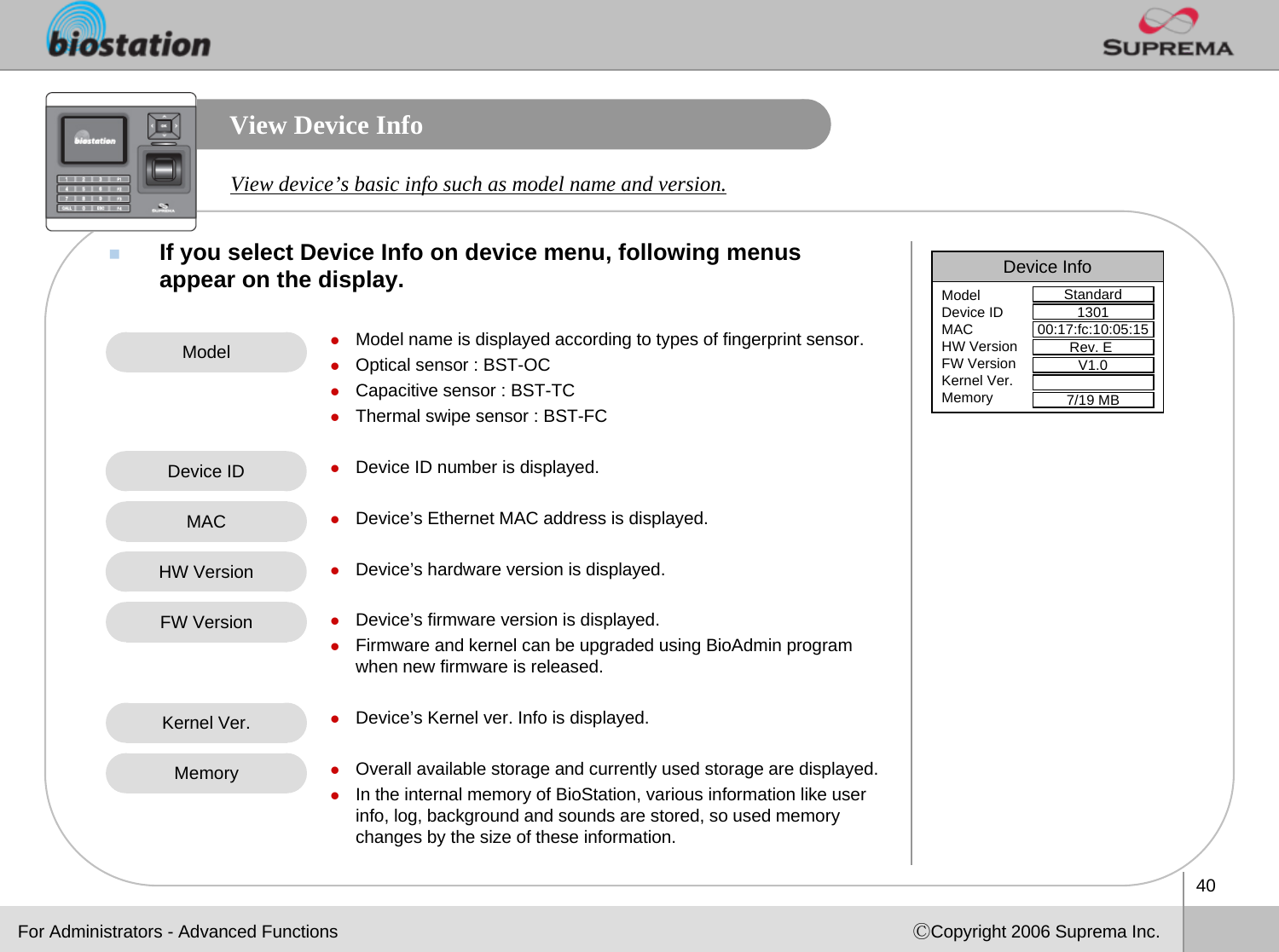Click the Kernel Ver. label in Device Info panel
Viewport: 1279px width, 952px height.
tap(977, 380)
